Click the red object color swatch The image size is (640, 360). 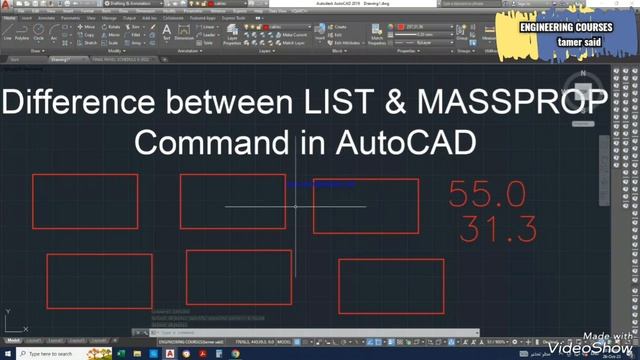(x=401, y=27)
